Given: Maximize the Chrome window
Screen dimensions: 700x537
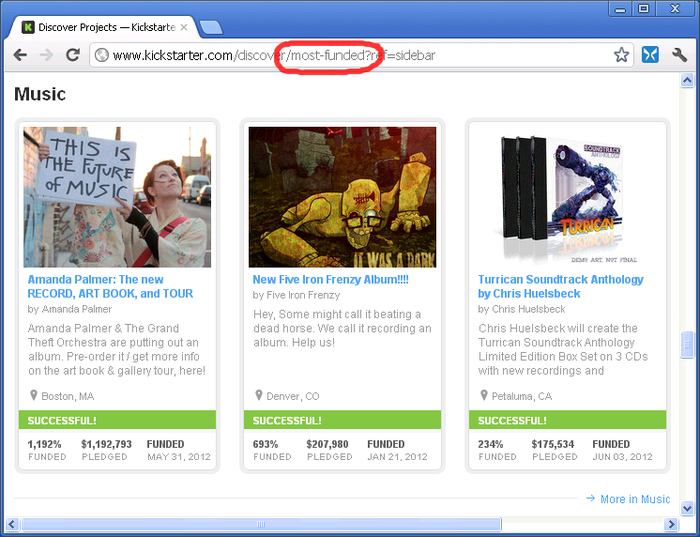Looking at the screenshot, I should point(643,8).
